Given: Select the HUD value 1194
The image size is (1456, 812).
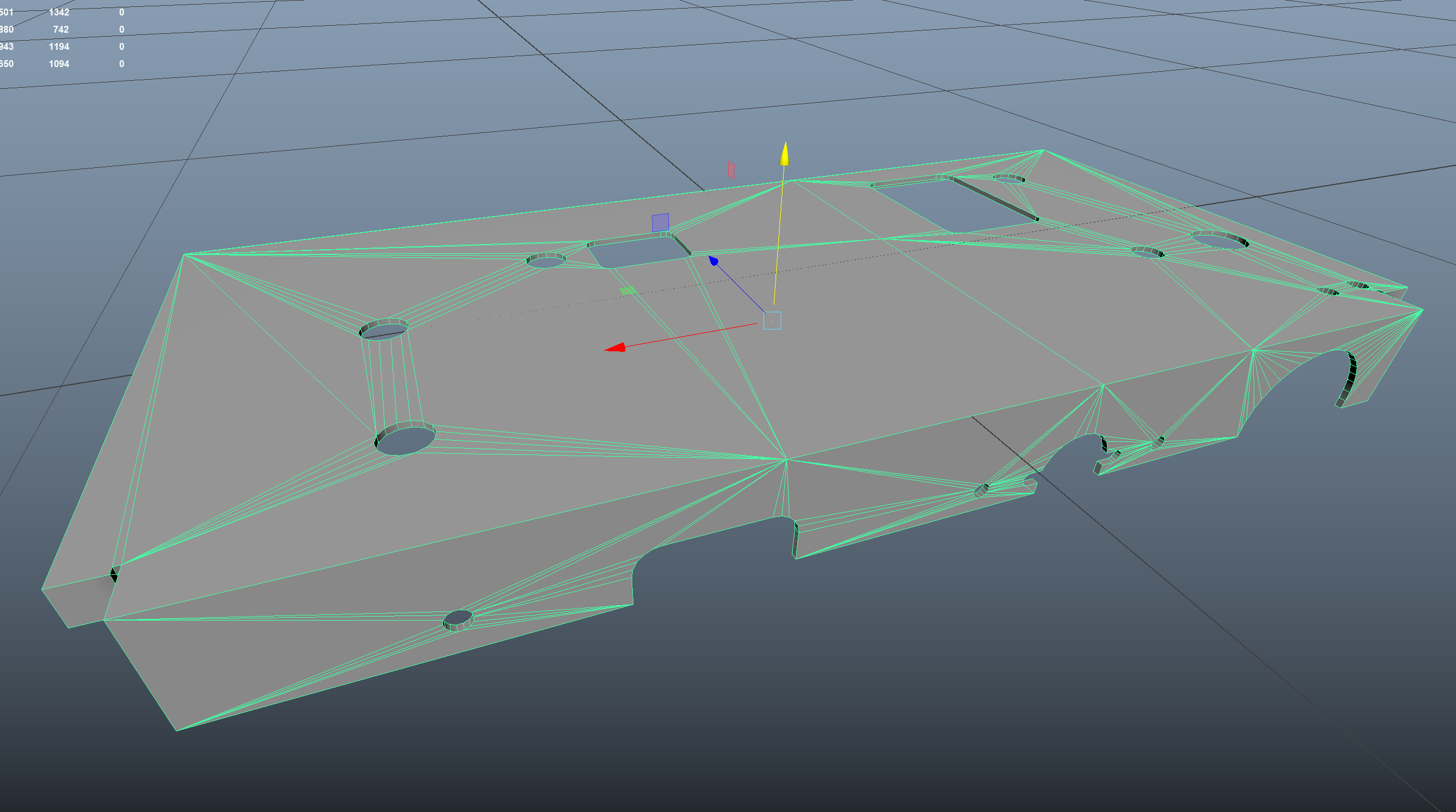Looking at the screenshot, I should [59, 46].
